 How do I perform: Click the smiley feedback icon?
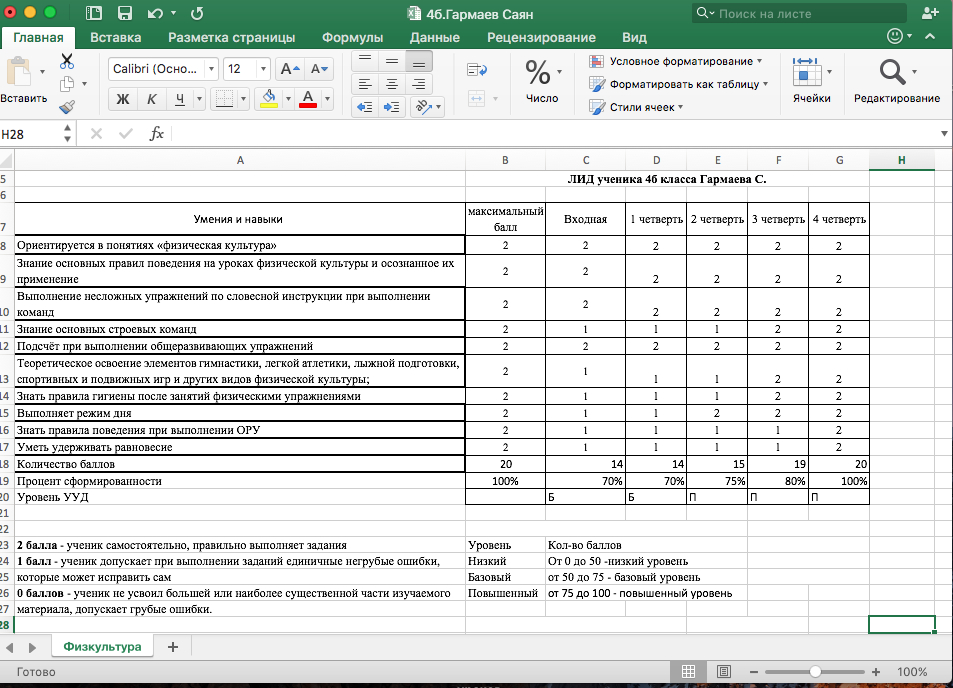coord(895,36)
